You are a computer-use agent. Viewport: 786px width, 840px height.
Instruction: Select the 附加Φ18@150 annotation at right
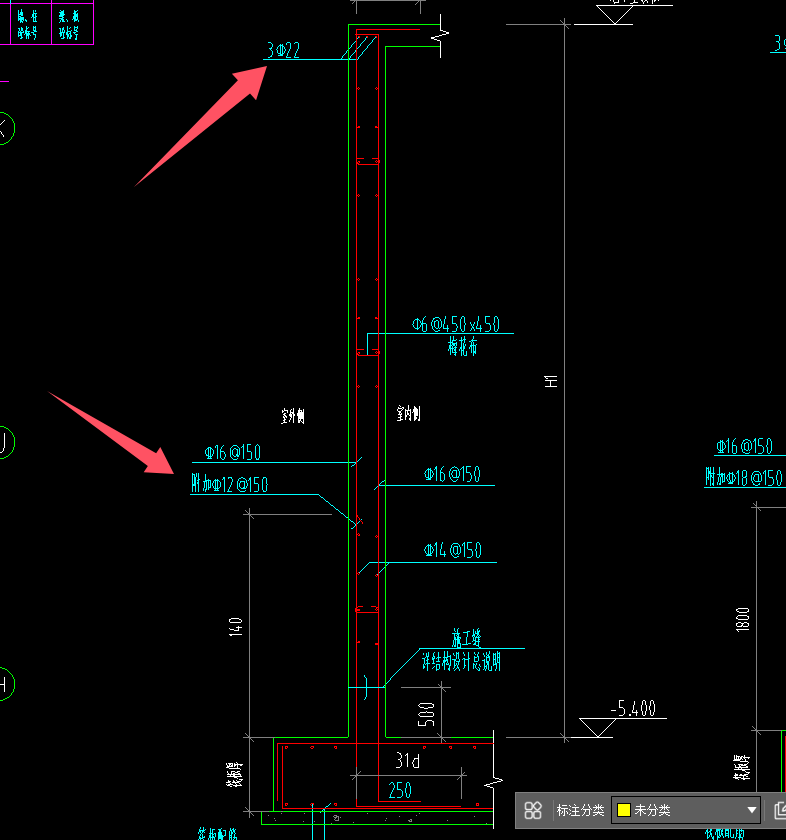coord(744,477)
